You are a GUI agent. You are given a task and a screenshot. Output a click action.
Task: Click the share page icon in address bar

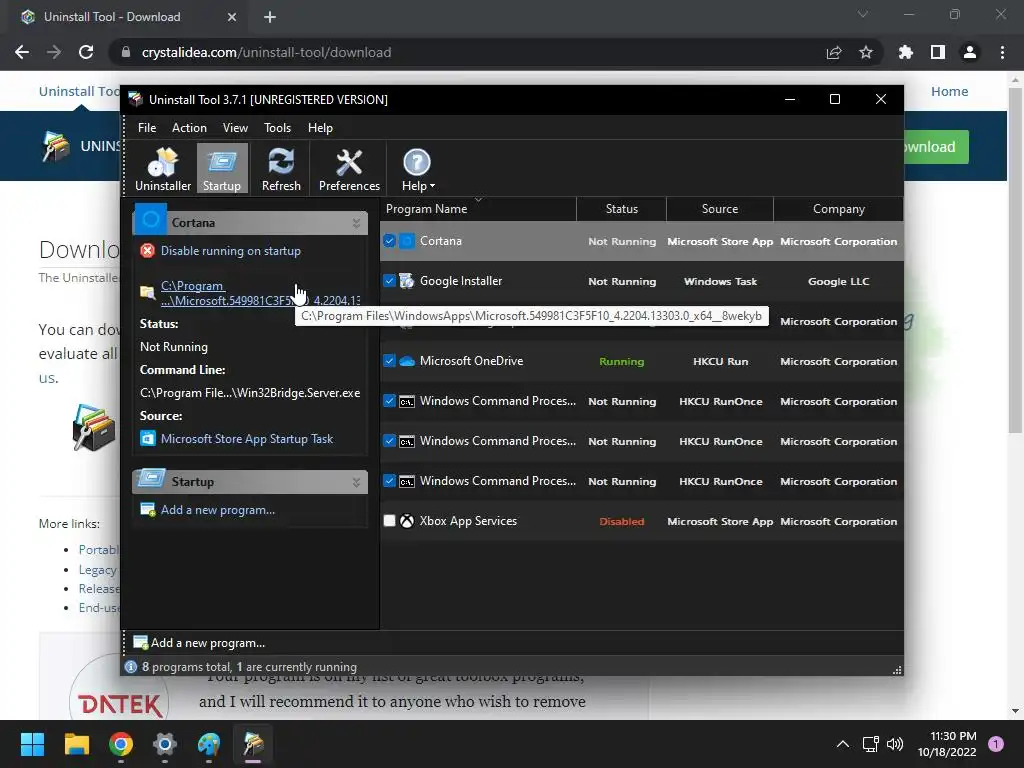(x=834, y=52)
